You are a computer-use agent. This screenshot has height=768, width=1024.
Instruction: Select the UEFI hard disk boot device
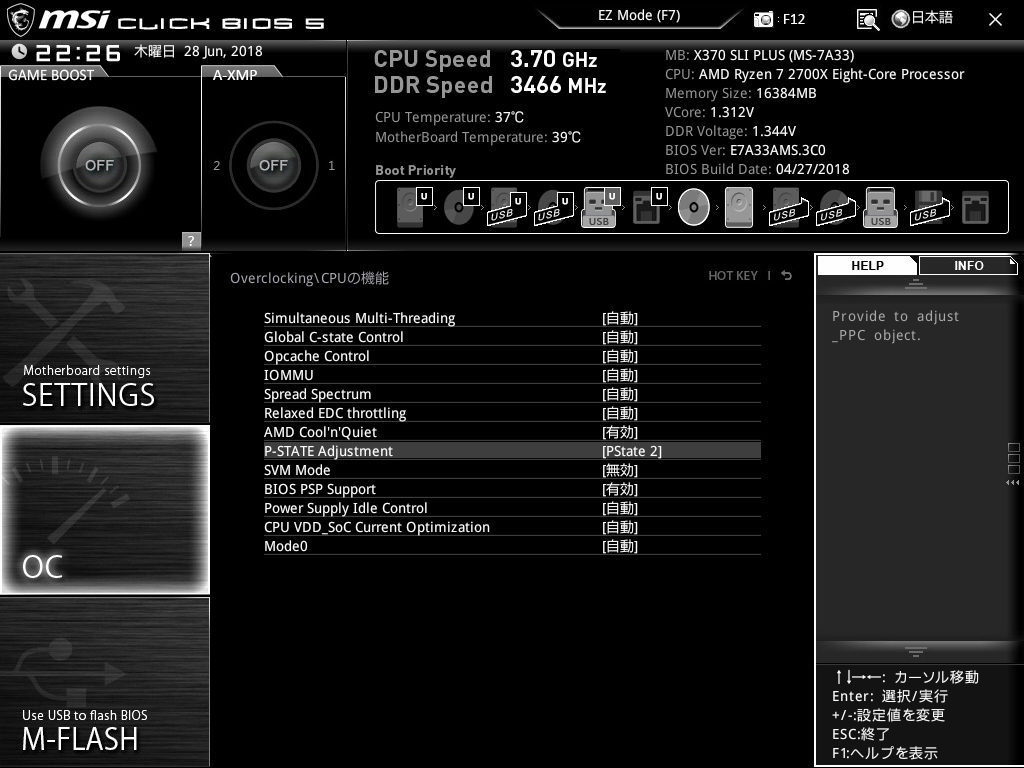coord(415,207)
